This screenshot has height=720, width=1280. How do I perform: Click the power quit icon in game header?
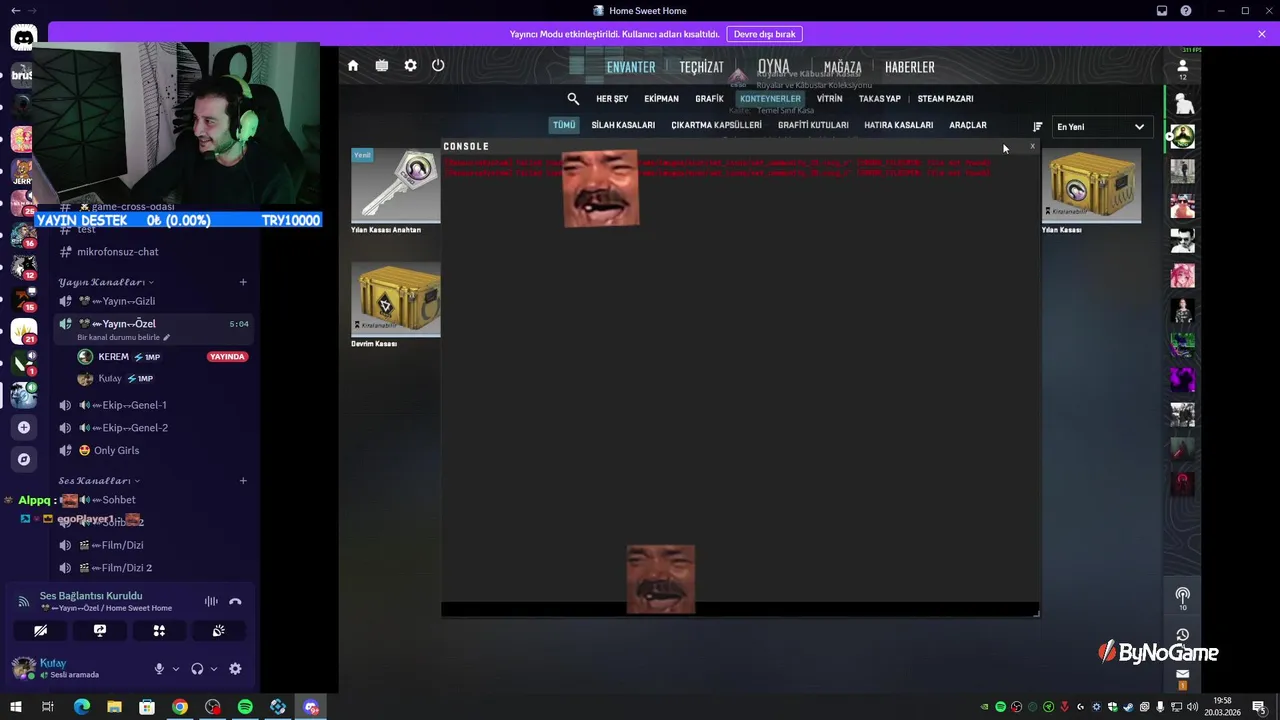(438, 65)
